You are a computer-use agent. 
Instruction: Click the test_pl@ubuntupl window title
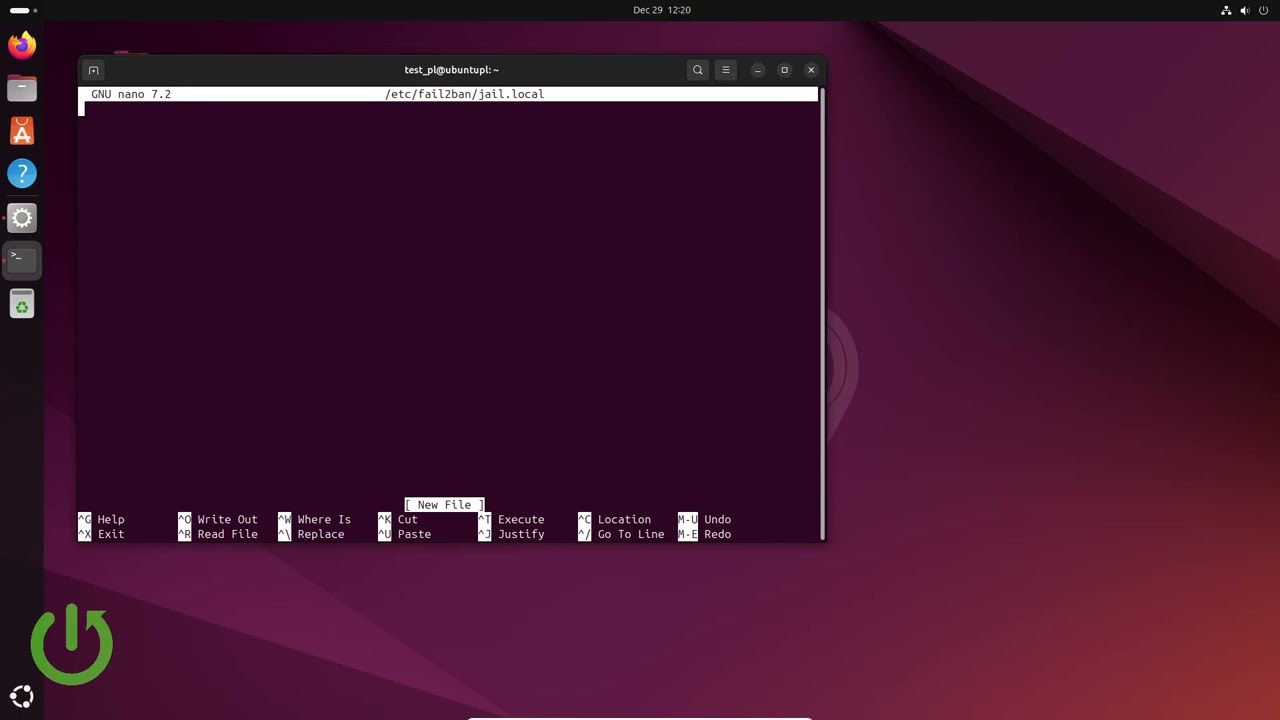pos(451,70)
